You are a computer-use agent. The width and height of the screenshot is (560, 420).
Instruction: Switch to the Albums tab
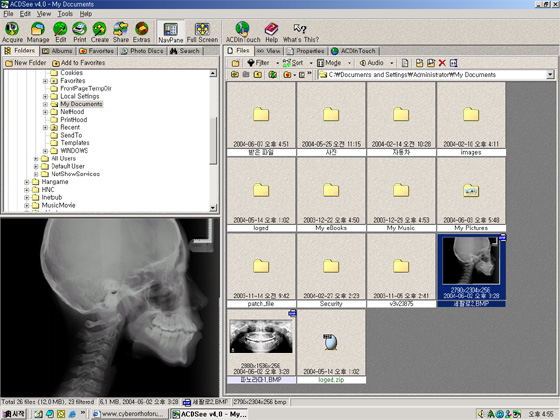click(x=58, y=51)
